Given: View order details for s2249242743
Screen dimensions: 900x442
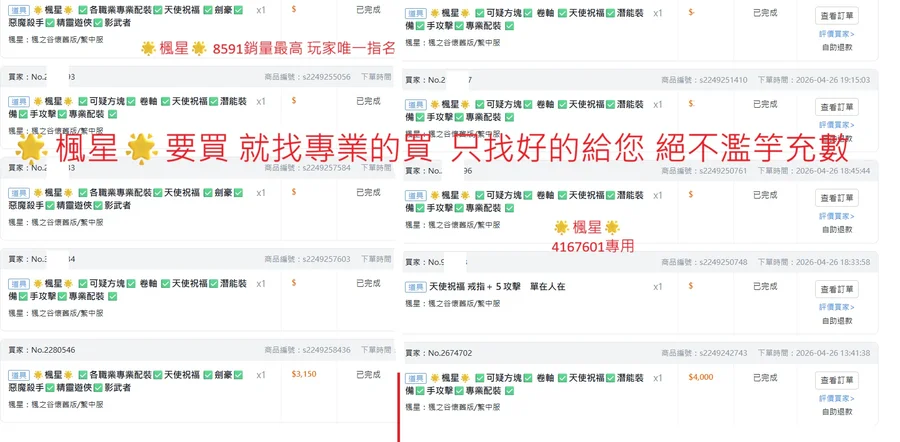Looking at the screenshot, I should point(837,380).
